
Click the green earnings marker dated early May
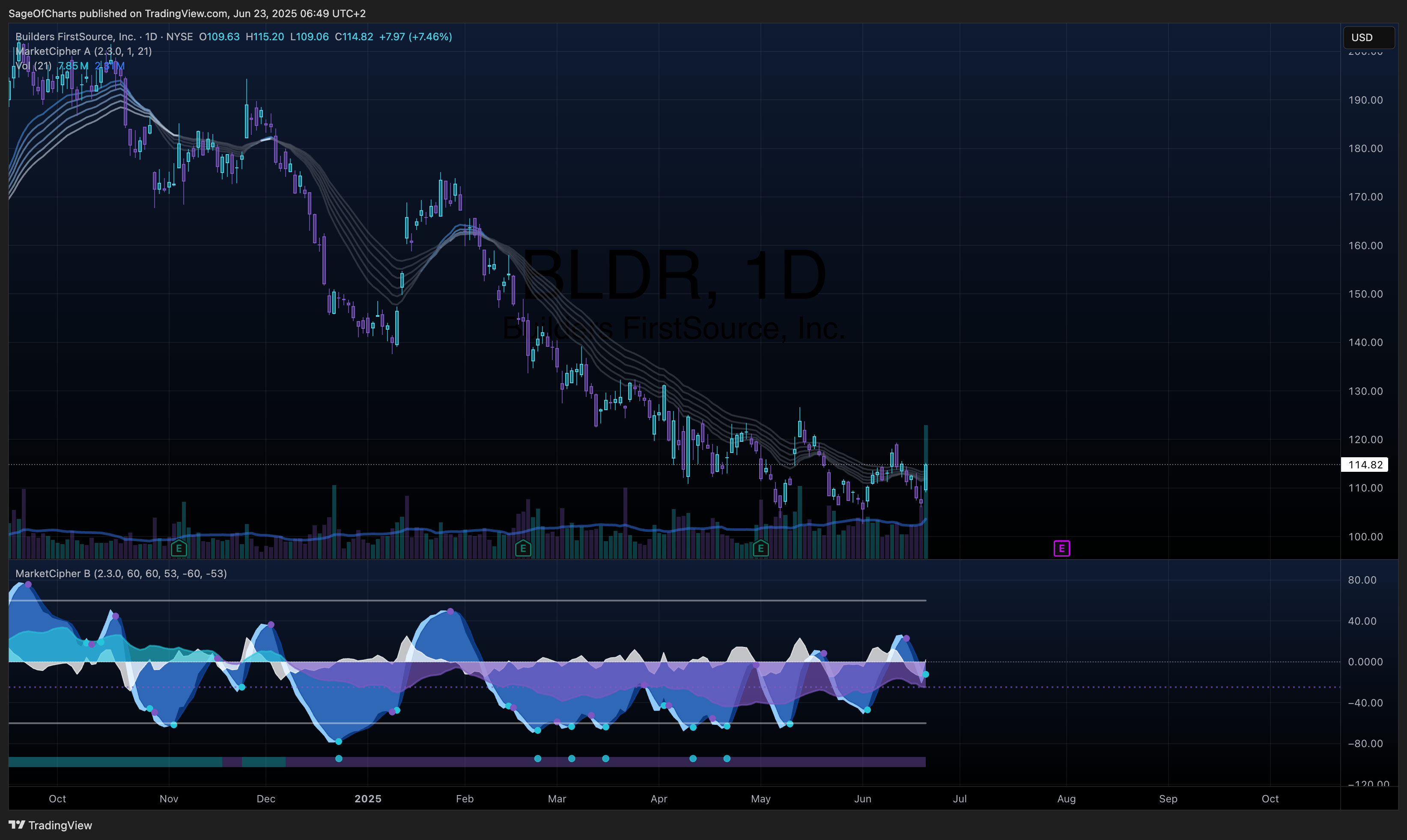[x=761, y=548]
